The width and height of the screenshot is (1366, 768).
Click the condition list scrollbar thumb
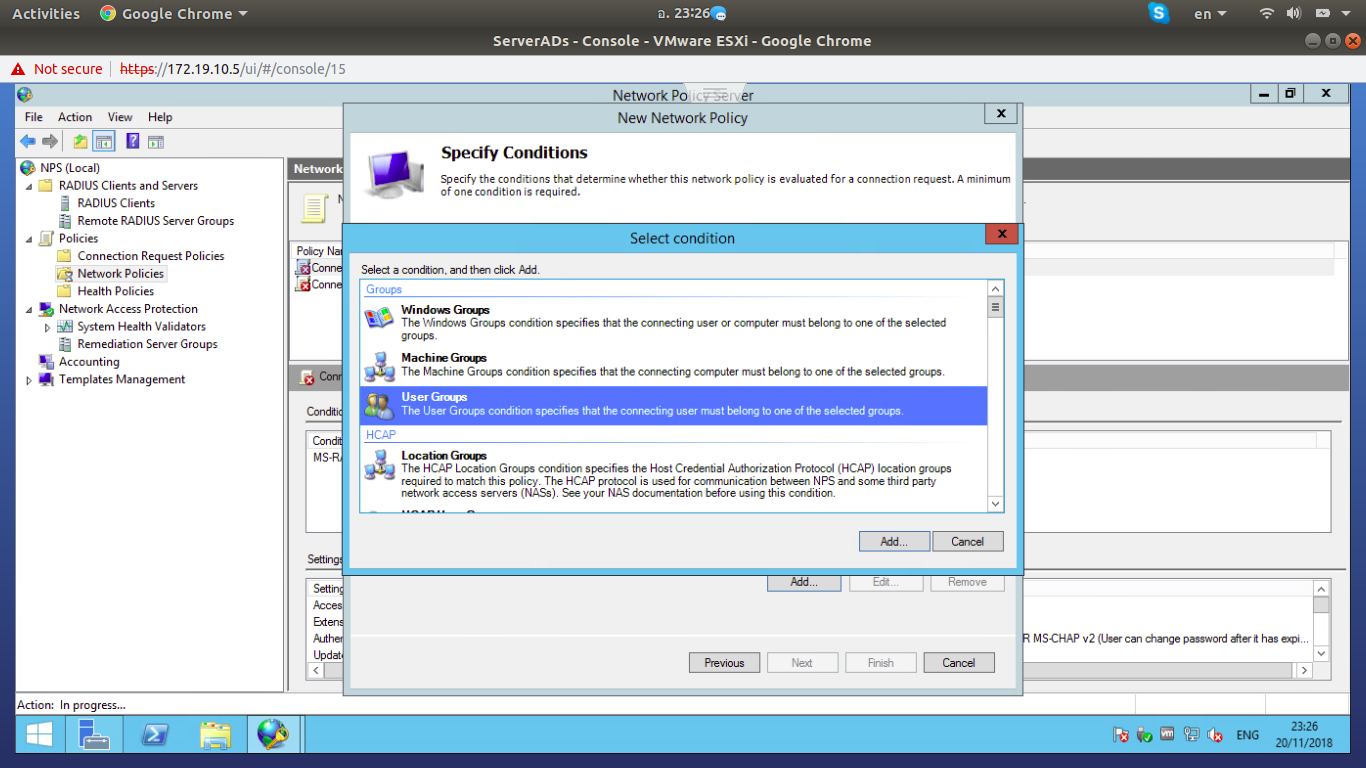click(995, 308)
